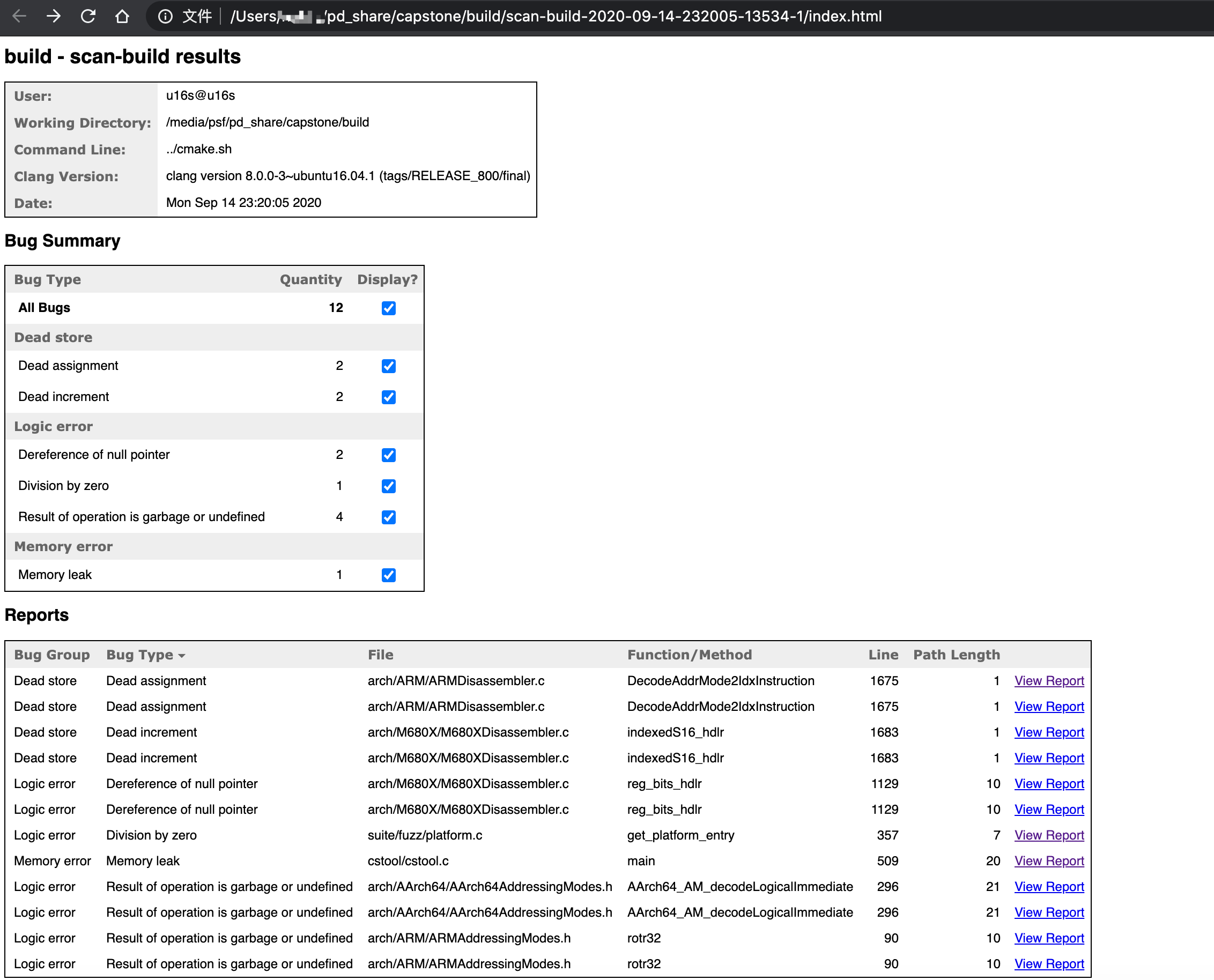Click the clang version 8.0.0-3 text
Image resolution: width=1214 pixels, height=980 pixels.
pyautogui.click(x=348, y=176)
